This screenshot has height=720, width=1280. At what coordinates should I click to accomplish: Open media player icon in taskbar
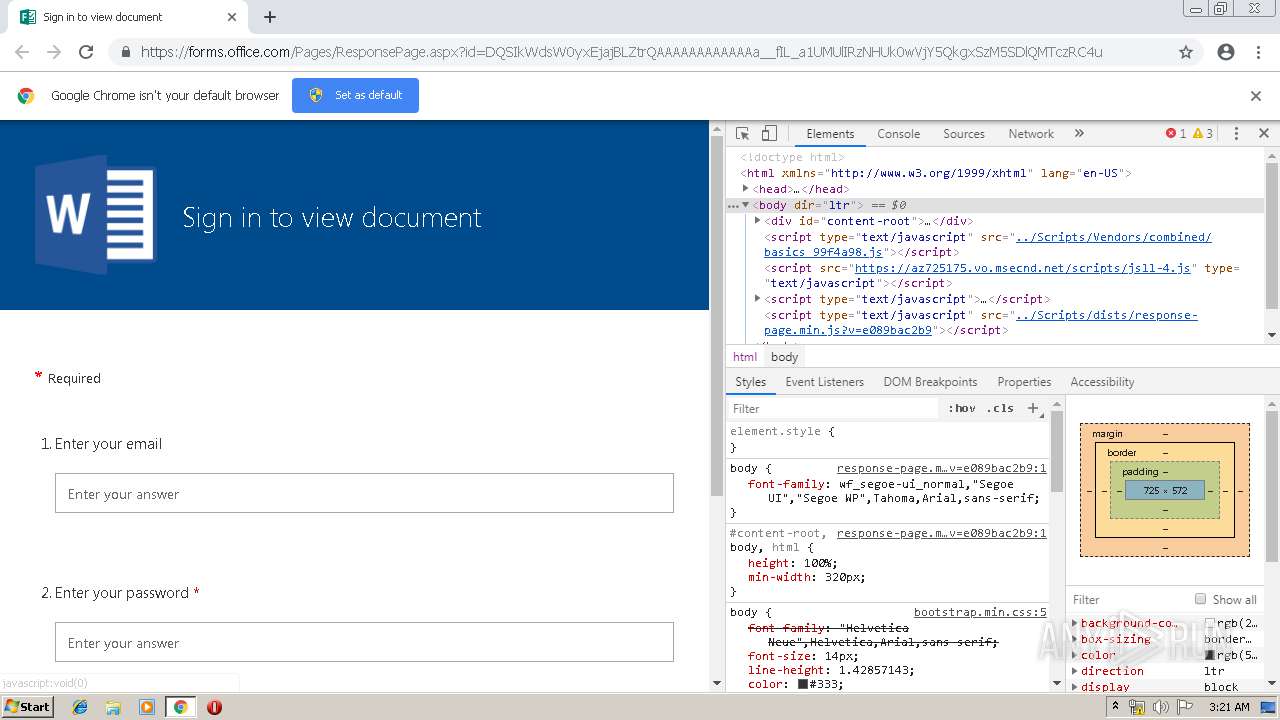[x=147, y=707]
